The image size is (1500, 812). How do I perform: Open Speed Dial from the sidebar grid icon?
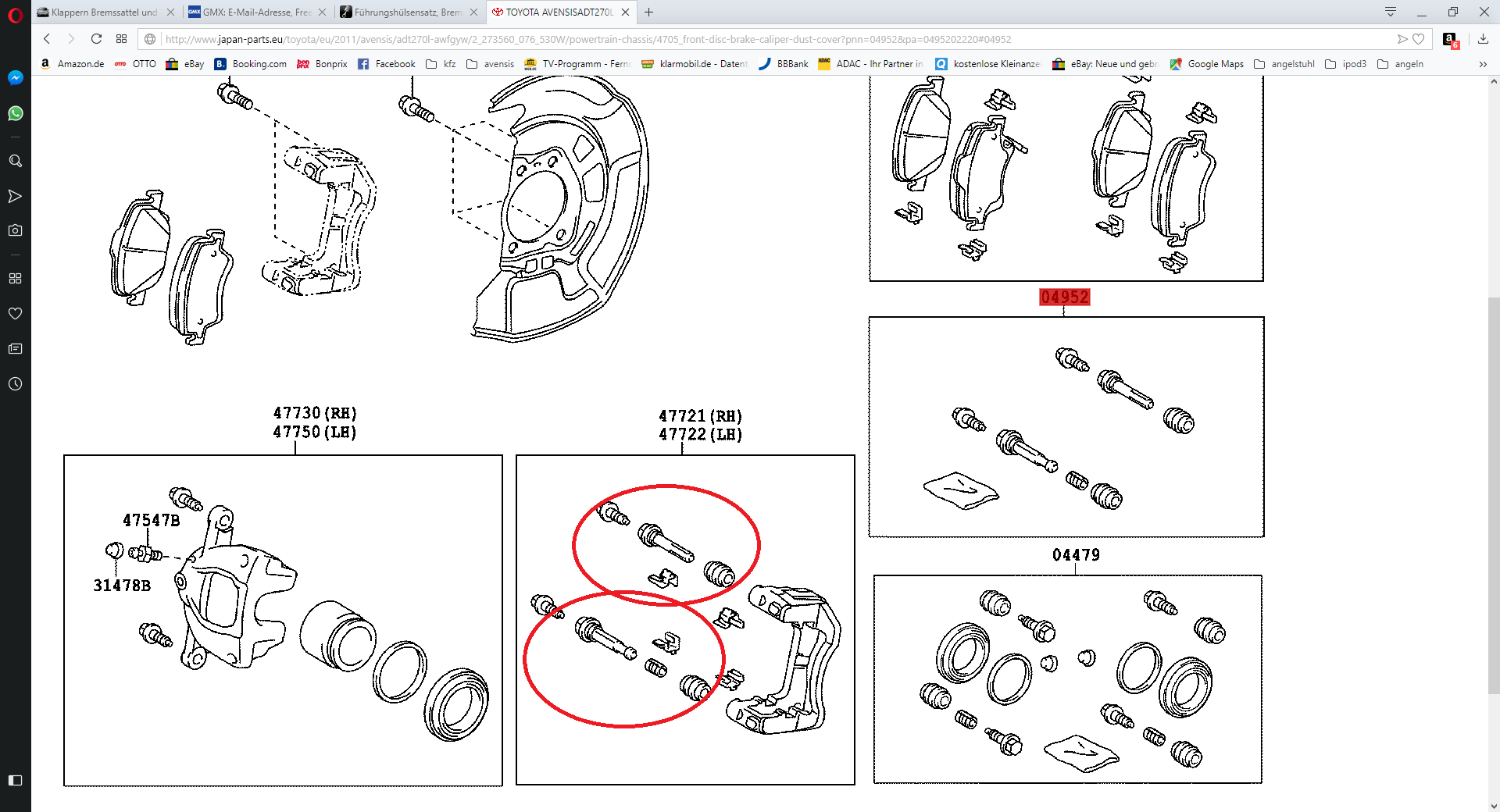[15, 278]
